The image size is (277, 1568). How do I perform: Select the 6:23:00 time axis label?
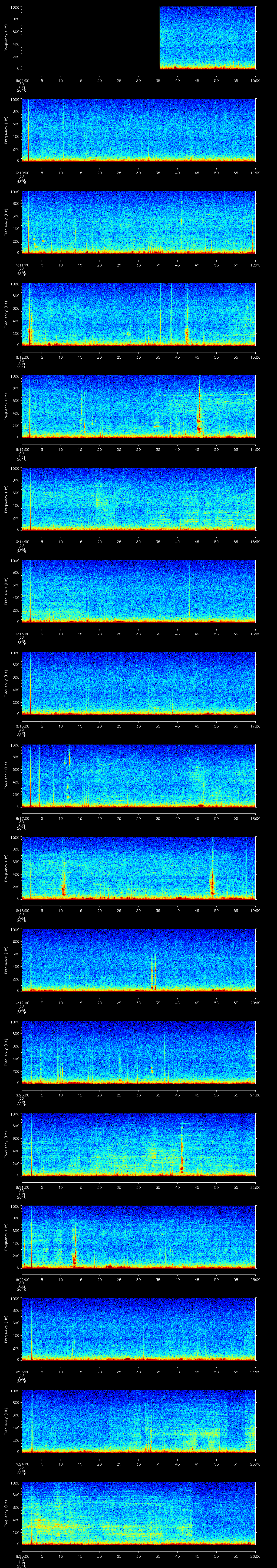[x=22, y=1372]
